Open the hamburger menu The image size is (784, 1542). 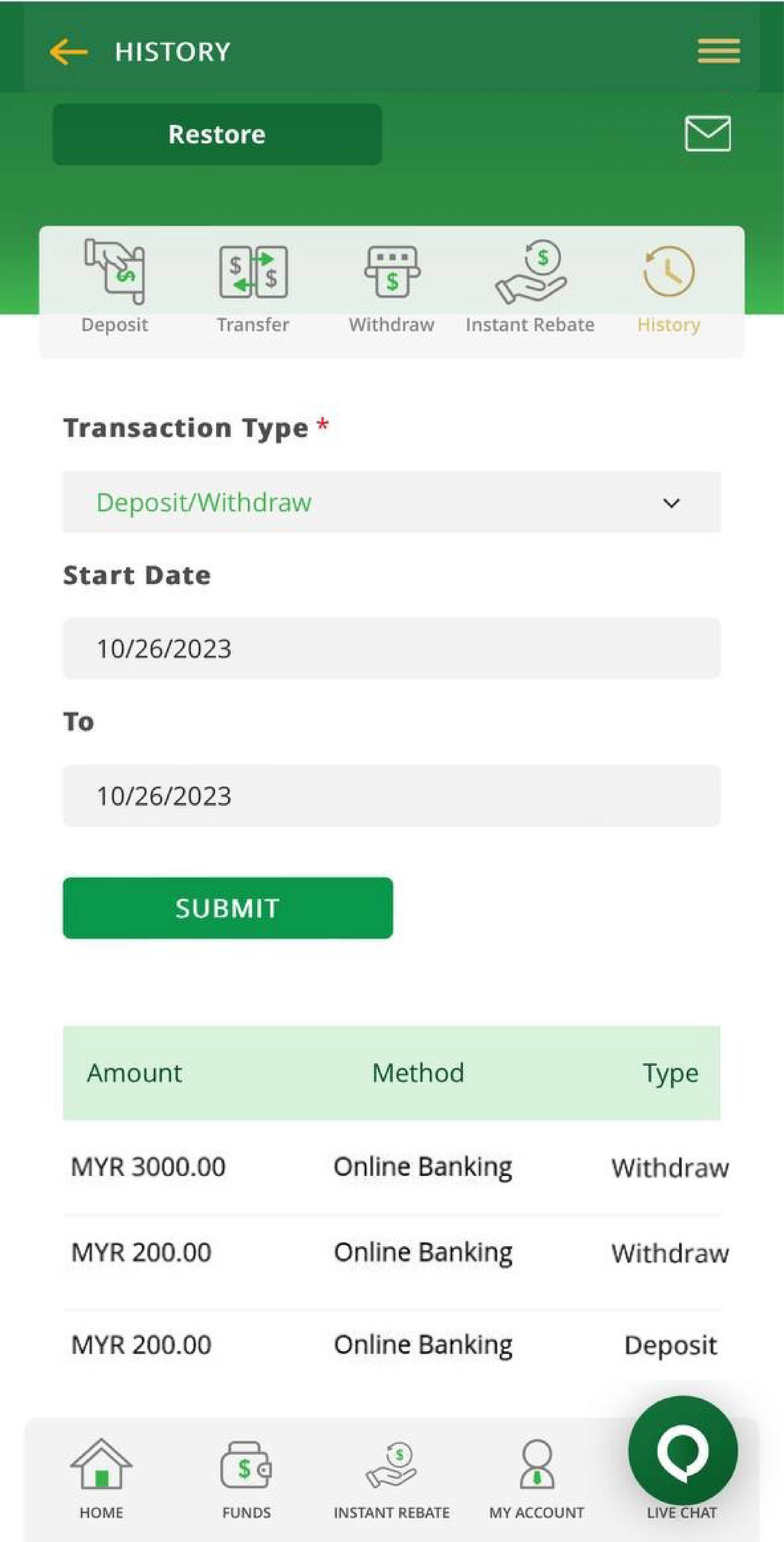pos(718,51)
